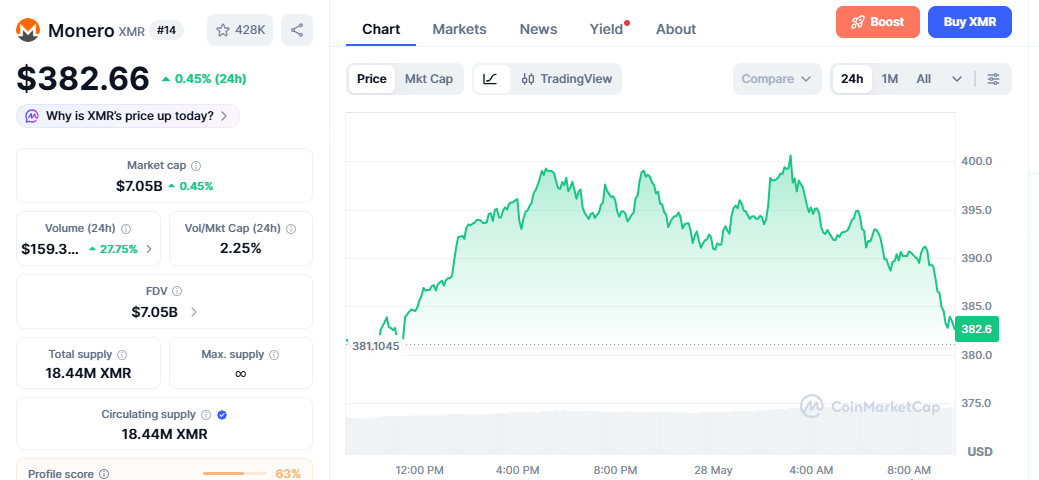
Task: Click the 382.6 current price label on chart
Action: pyautogui.click(x=977, y=330)
